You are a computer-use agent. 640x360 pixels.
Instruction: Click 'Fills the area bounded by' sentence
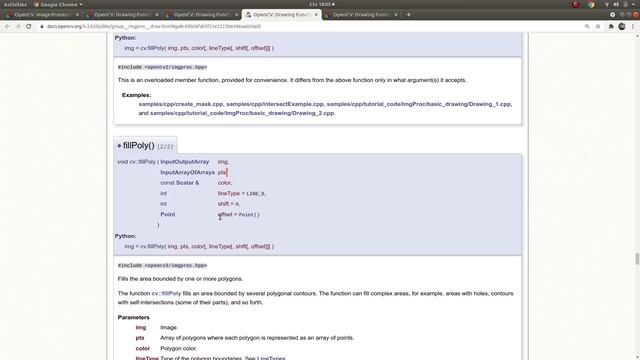[x=180, y=279]
